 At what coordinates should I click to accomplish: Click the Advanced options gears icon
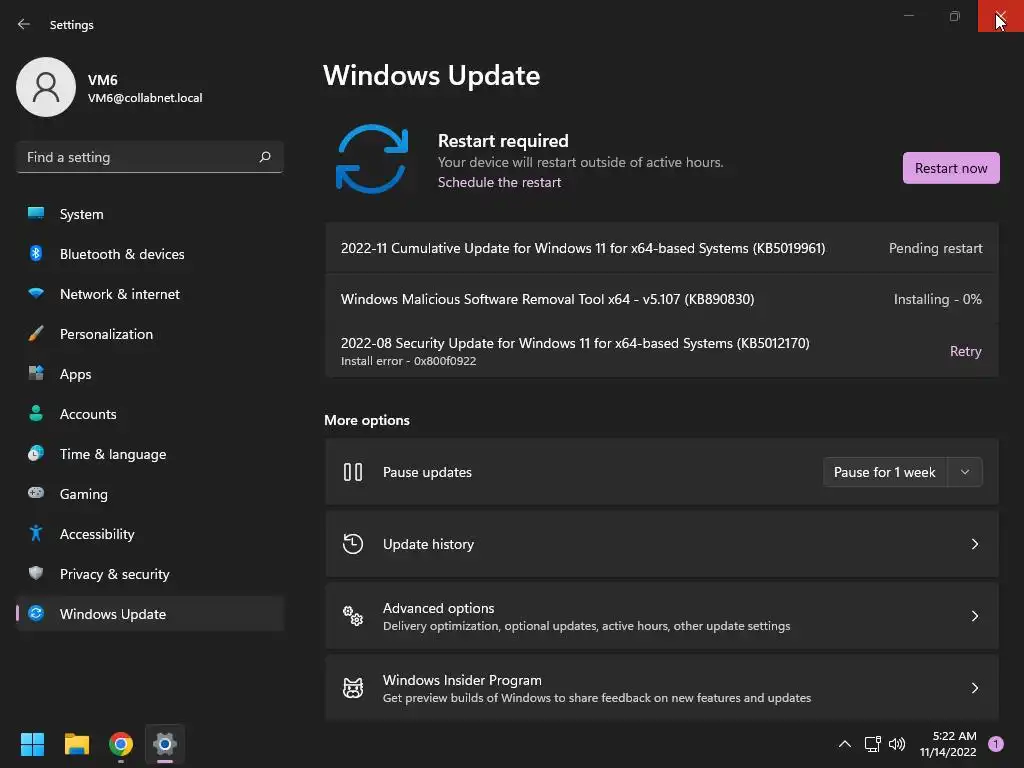click(x=353, y=616)
